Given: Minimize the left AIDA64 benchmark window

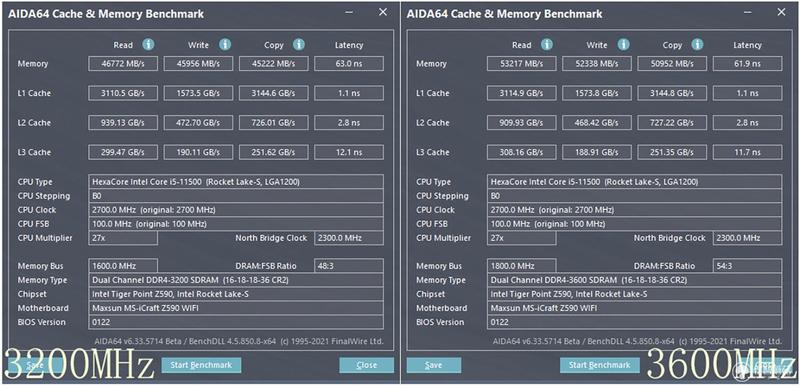Looking at the screenshot, I should (348, 13).
